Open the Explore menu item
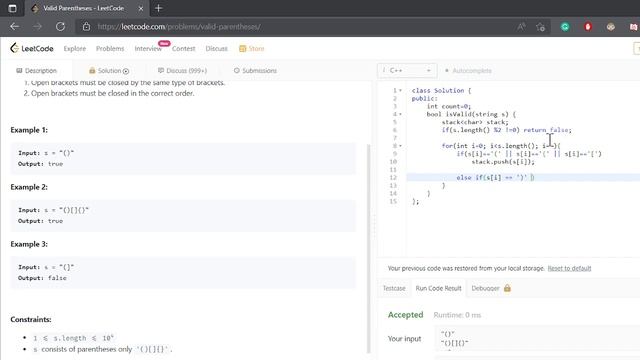 75,49
